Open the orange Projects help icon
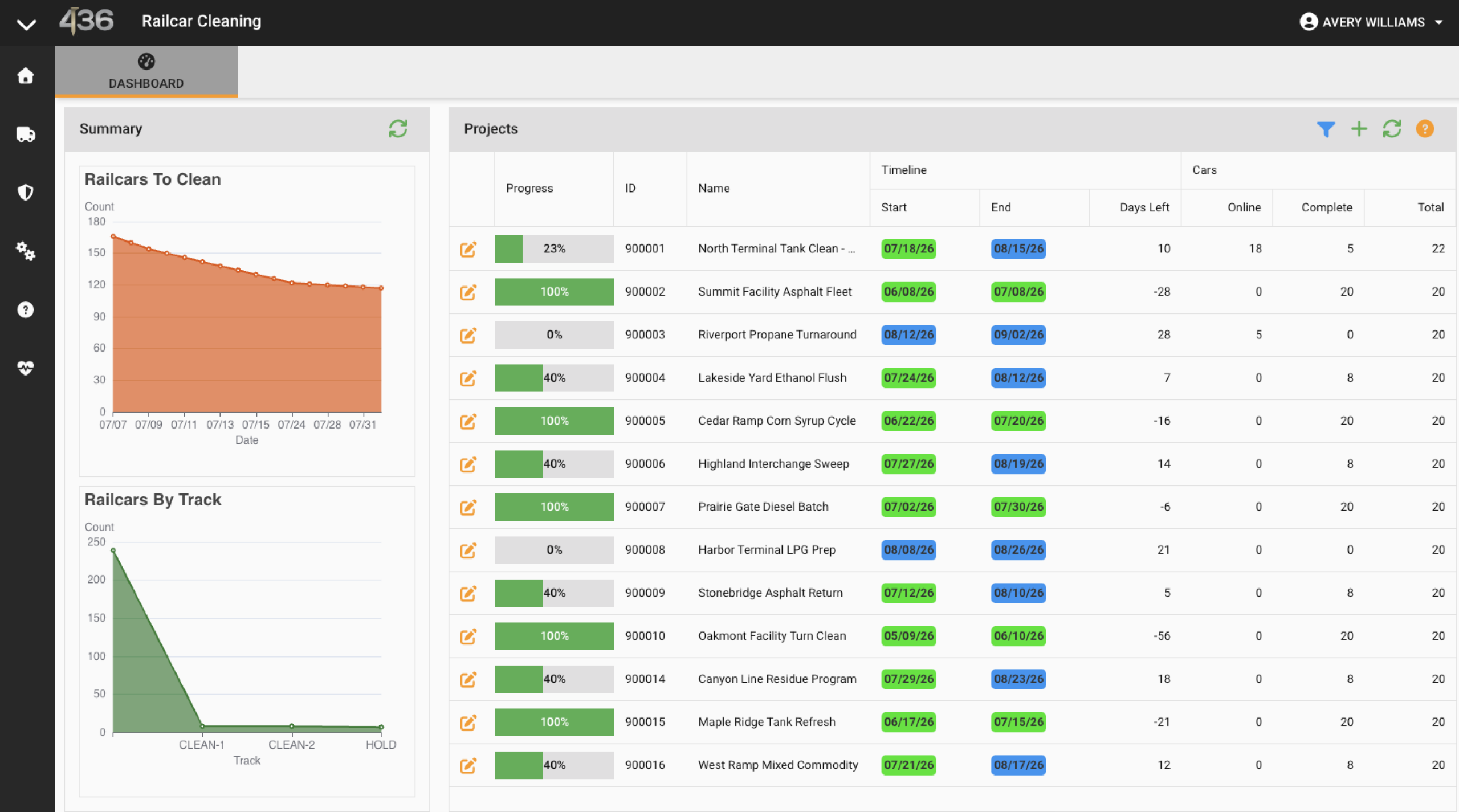Image resolution: width=1459 pixels, height=812 pixels. pos(1425,129)
